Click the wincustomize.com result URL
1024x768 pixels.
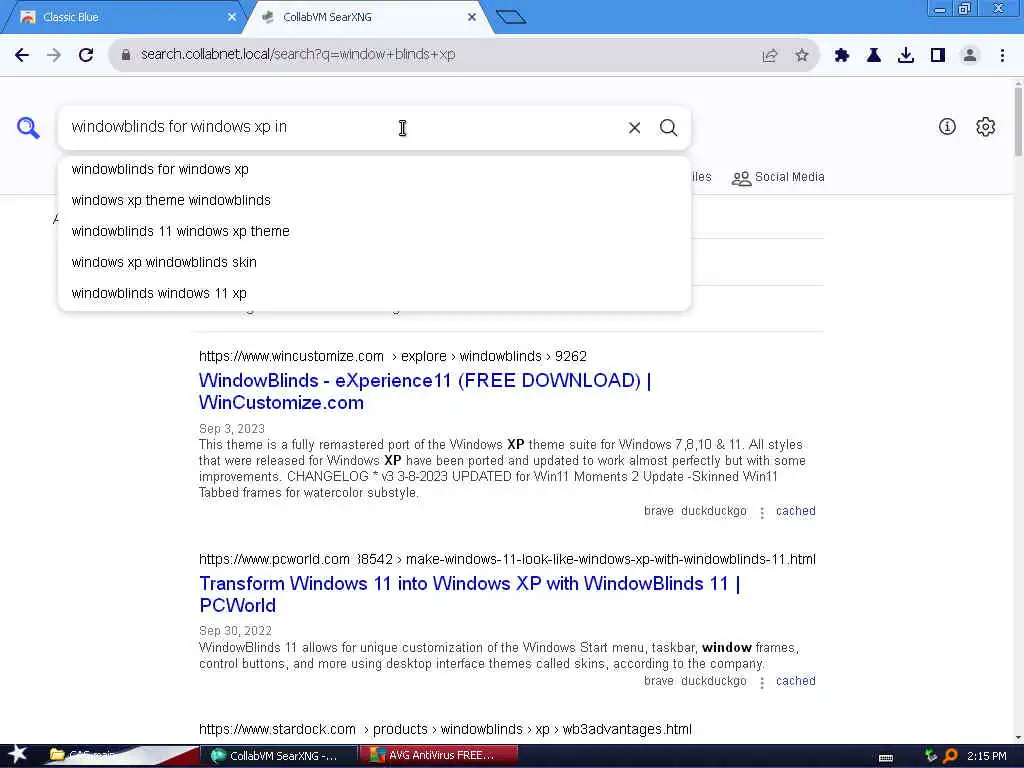[x=392, y=357]
